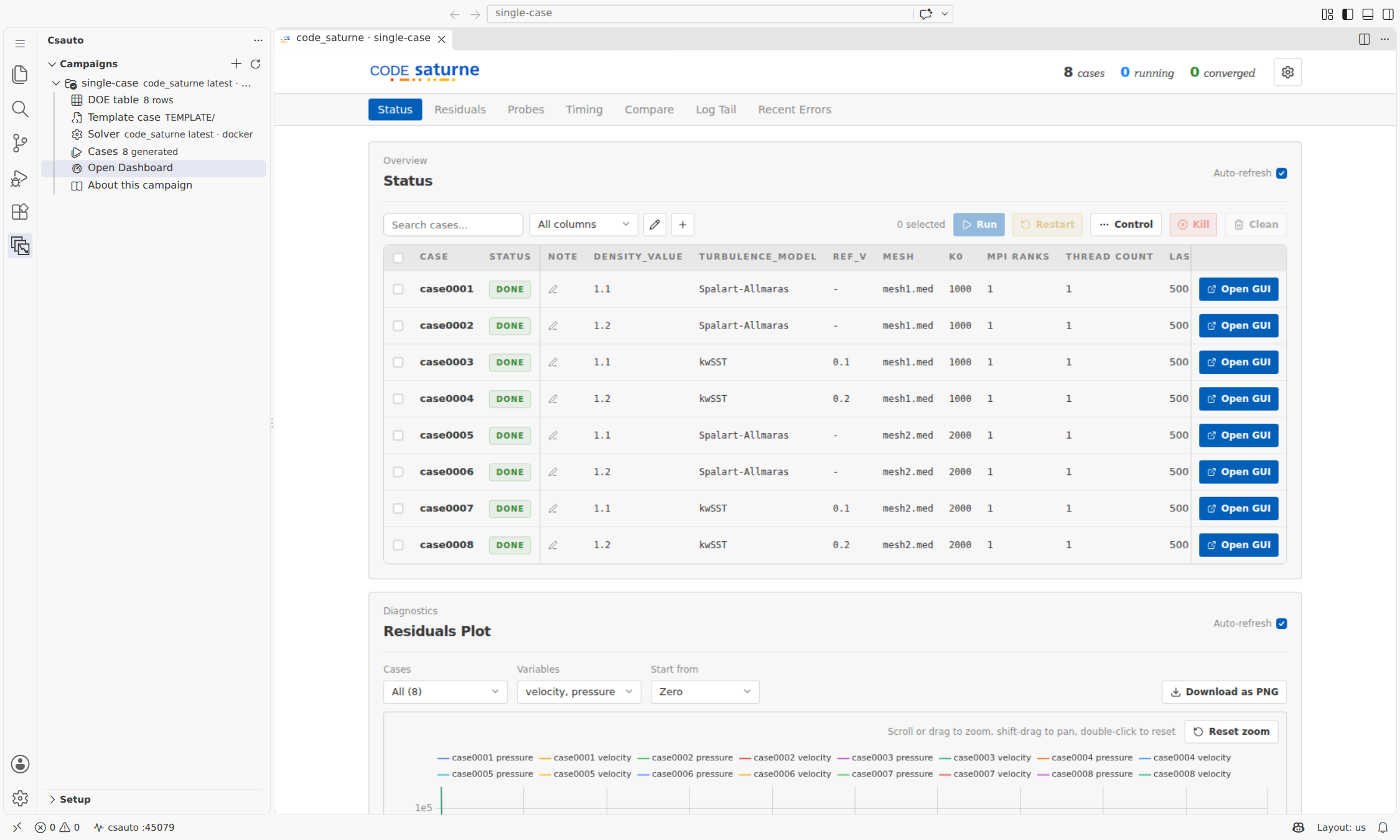Open Manage gear in activity bar

point(20,798)
